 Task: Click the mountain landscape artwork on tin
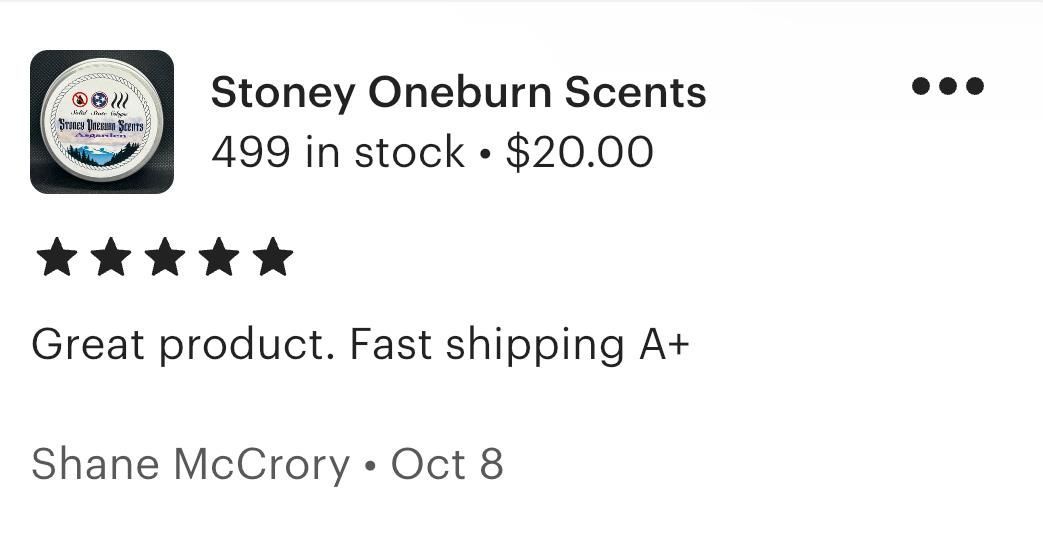click(x=102, y=154)
